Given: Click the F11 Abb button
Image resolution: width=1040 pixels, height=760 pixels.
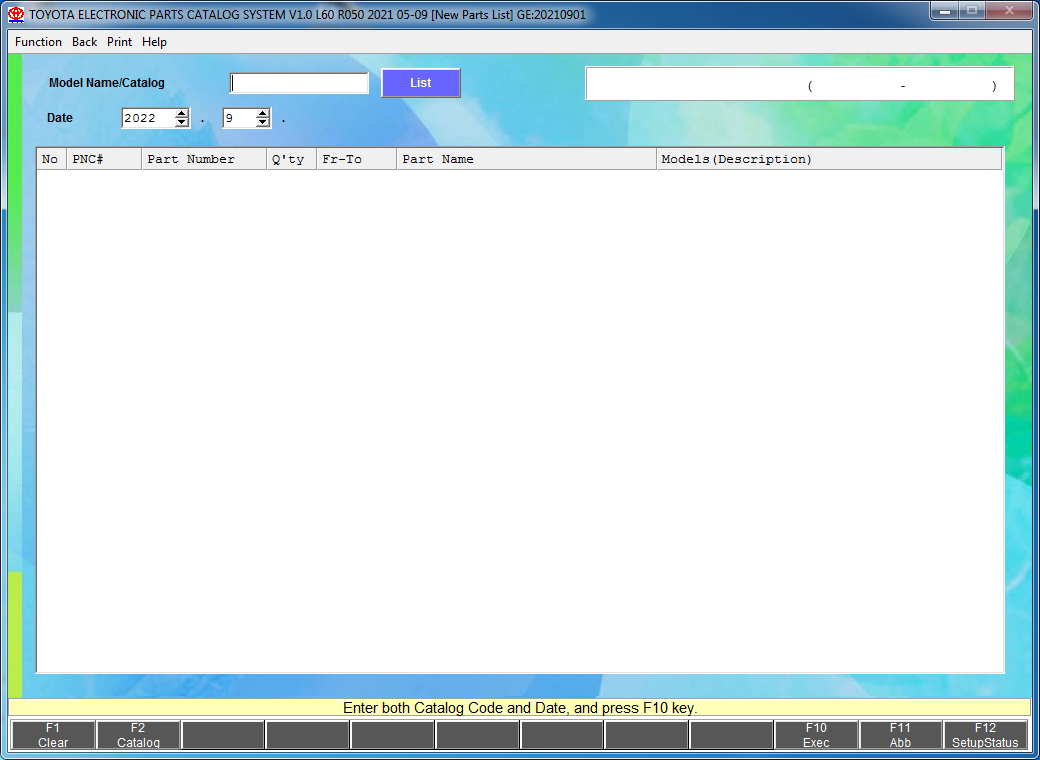Looking at the screenshot, I should click(x=900, y=735).
